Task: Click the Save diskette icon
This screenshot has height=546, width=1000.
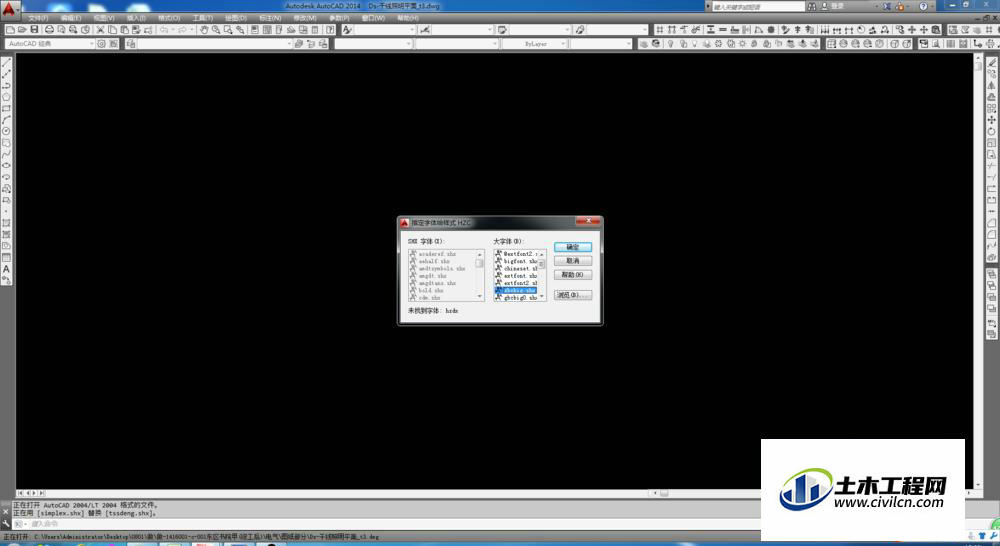Action: (34, 29)
